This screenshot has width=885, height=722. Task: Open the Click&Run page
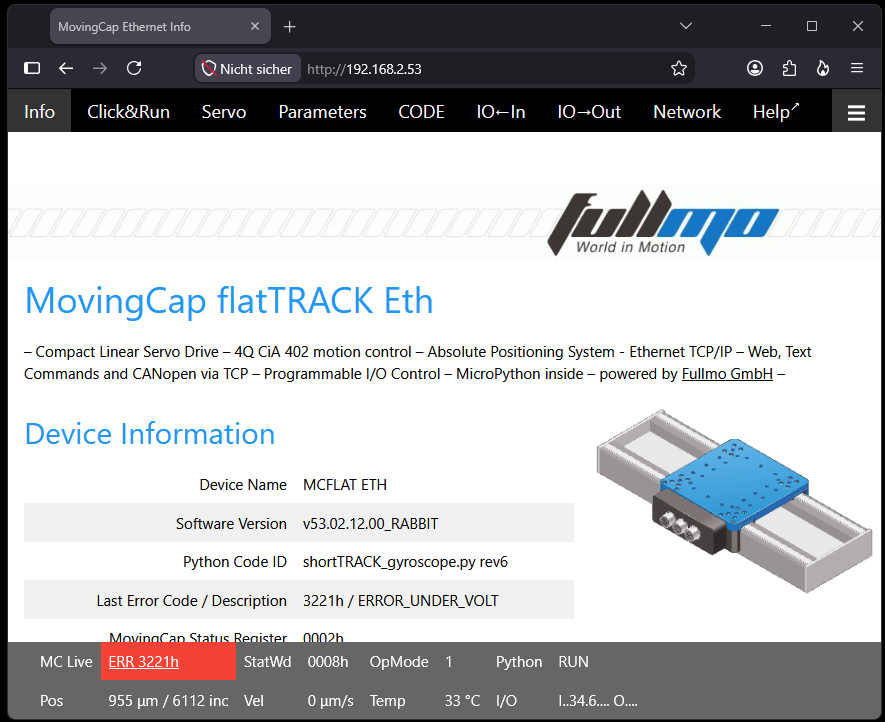tap(128, 112)
